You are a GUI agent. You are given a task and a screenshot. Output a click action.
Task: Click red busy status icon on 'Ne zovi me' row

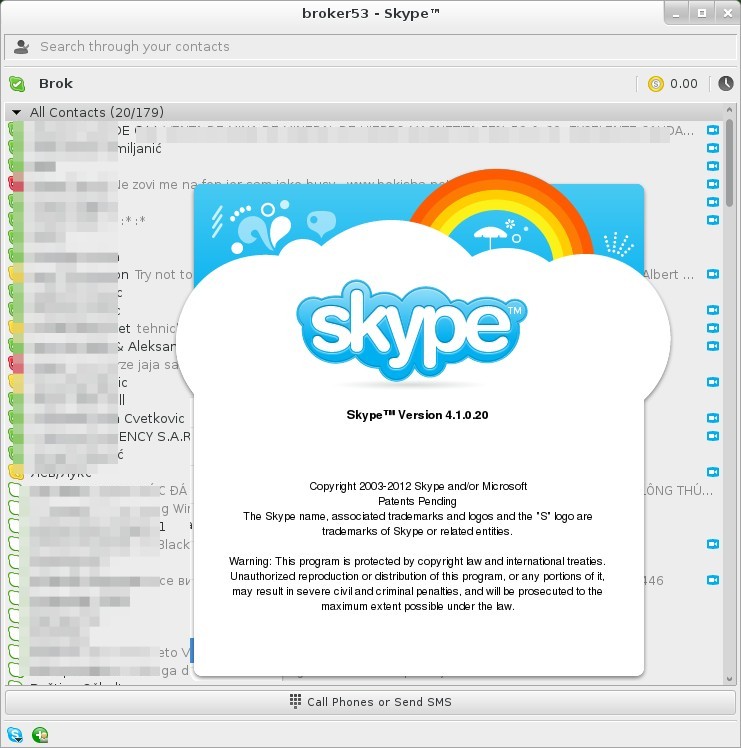16,184
